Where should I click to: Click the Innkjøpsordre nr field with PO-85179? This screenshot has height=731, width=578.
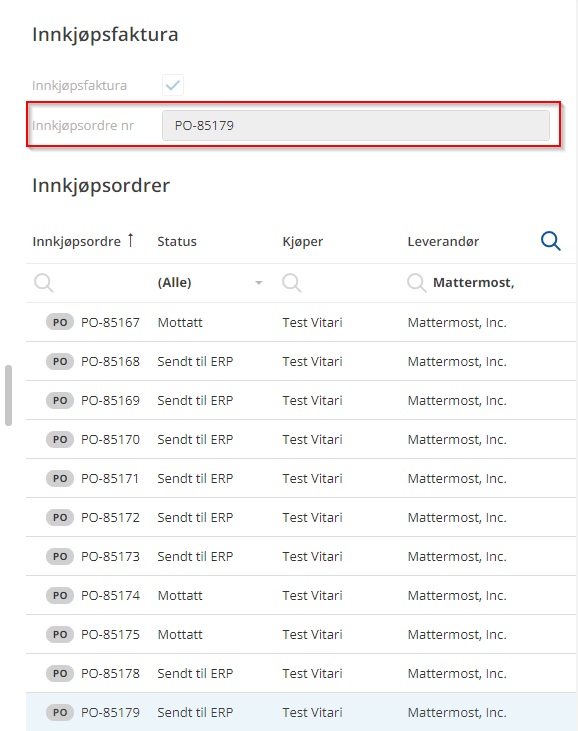[x=356, y=125]
